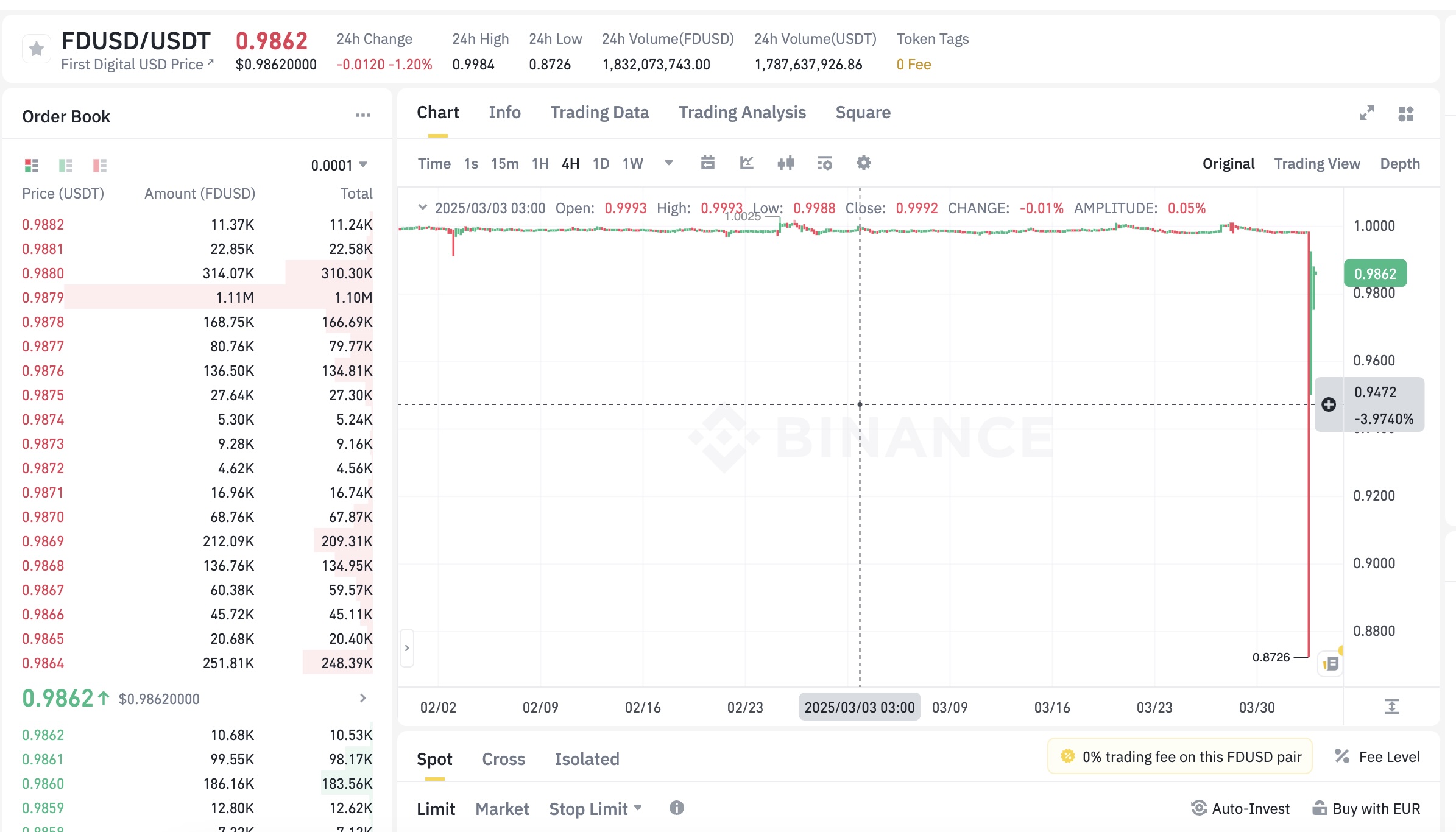Open First Digital USD Price link
Screen dimensions: 1456x832
pos(138,65)
